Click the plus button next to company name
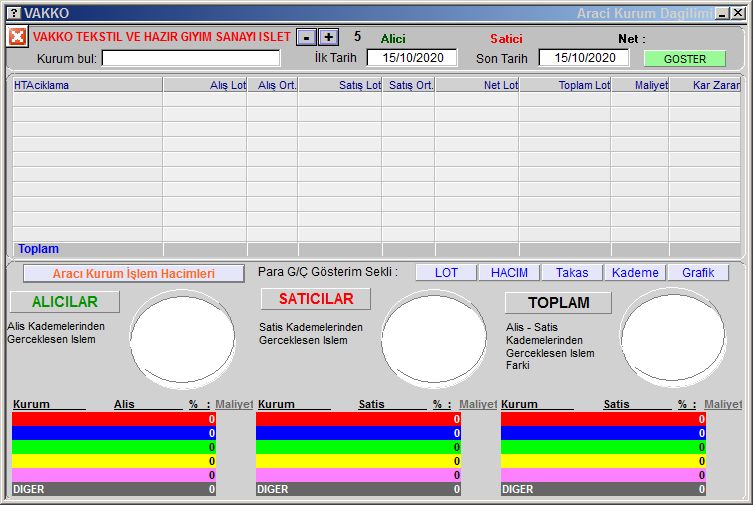Viewport: 753px width, 505px height. [328, 37]
